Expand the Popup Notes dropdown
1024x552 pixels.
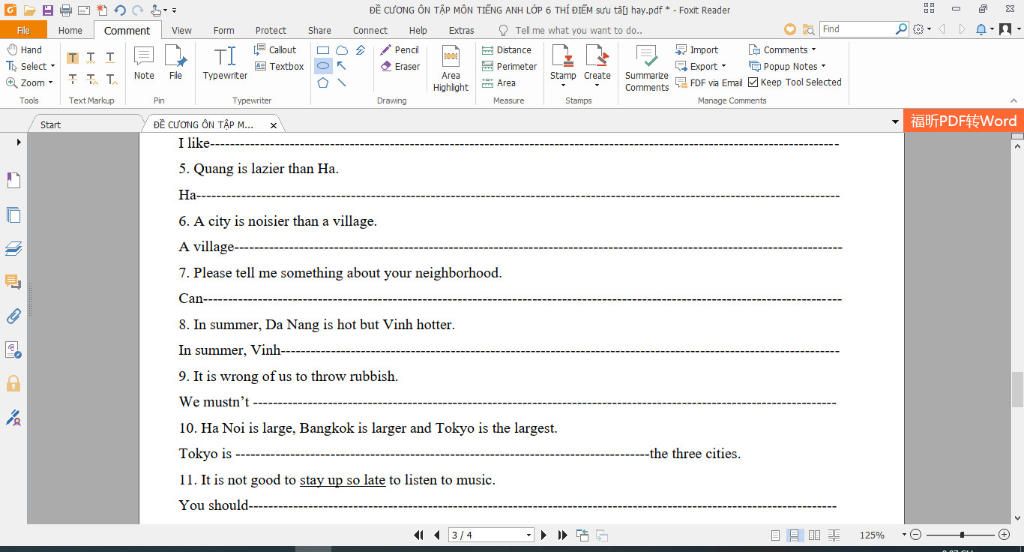pos(824,66)
